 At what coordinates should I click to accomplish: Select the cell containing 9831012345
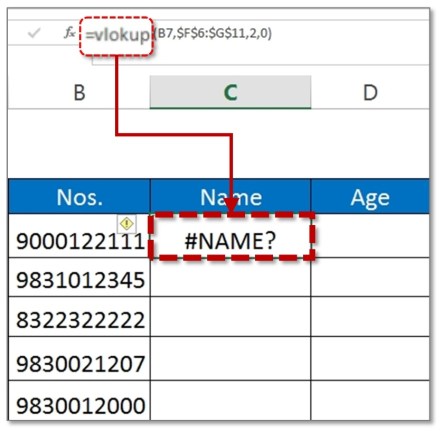pos(79,277)
